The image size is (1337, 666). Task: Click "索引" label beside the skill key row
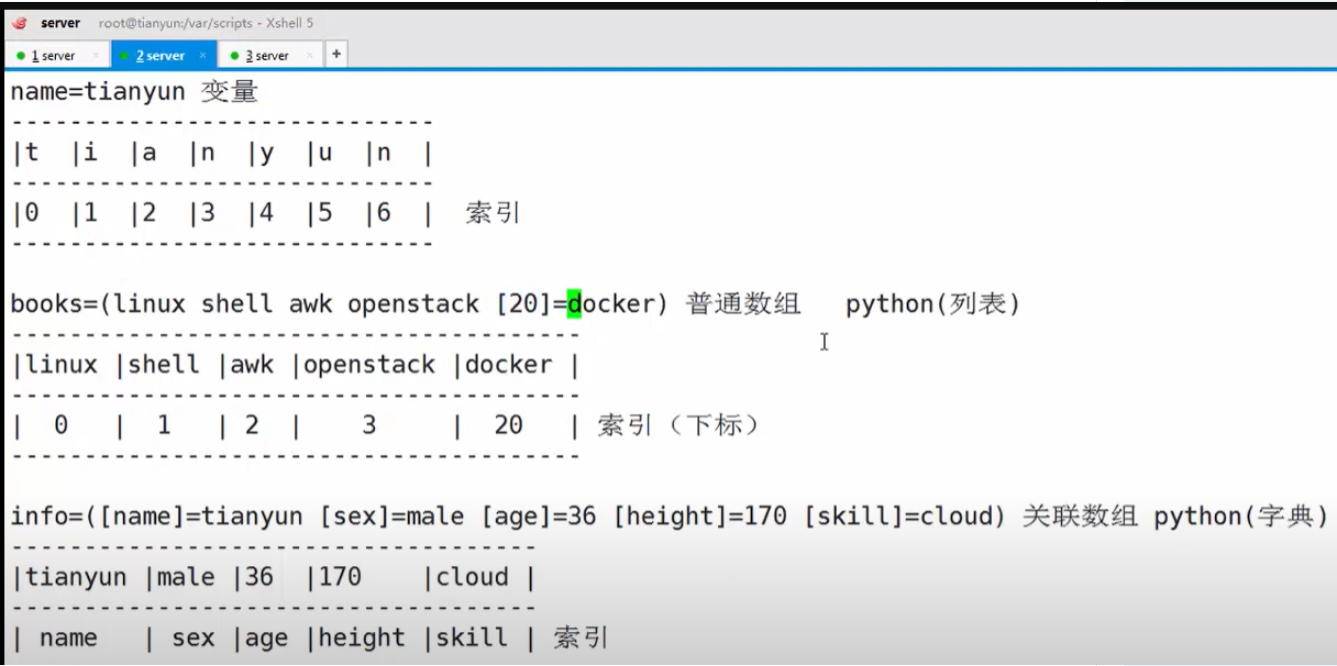click(x=581, y=638)
